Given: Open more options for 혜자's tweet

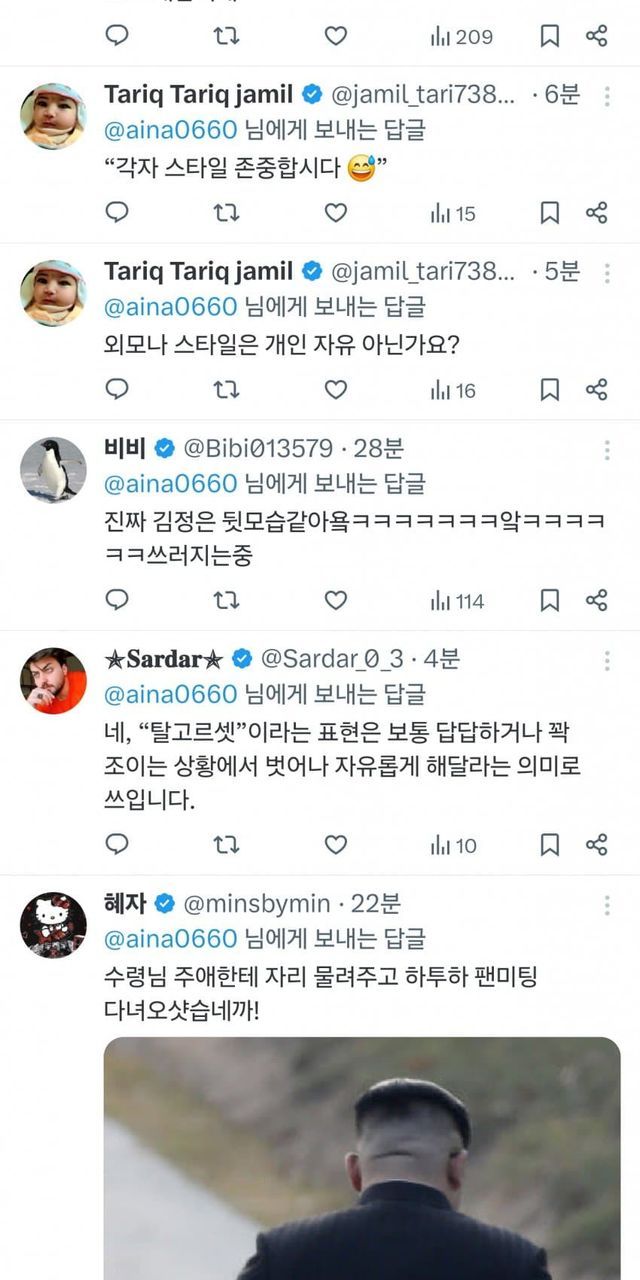Looking at the screenshot, I should tap(606, 905).
